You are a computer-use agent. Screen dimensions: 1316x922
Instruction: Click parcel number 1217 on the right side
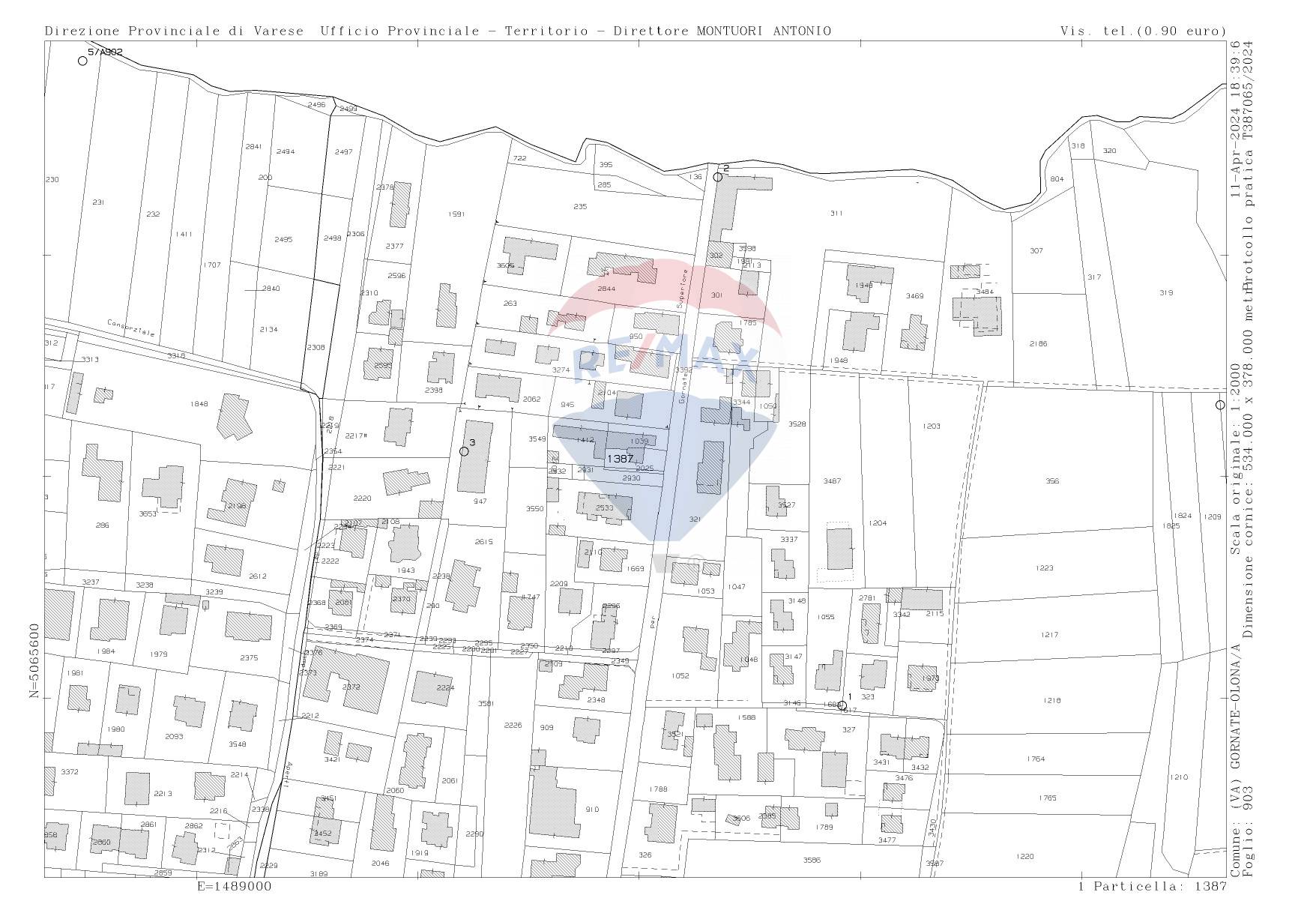point(1049,635)
